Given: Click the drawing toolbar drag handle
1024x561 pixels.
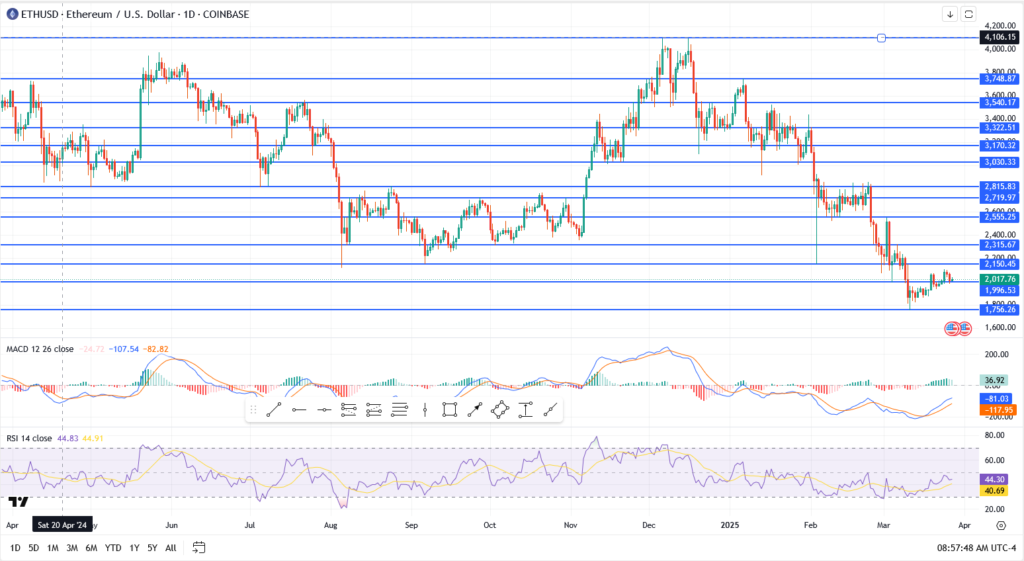Looking at the screenshot, I should [254, 409].
